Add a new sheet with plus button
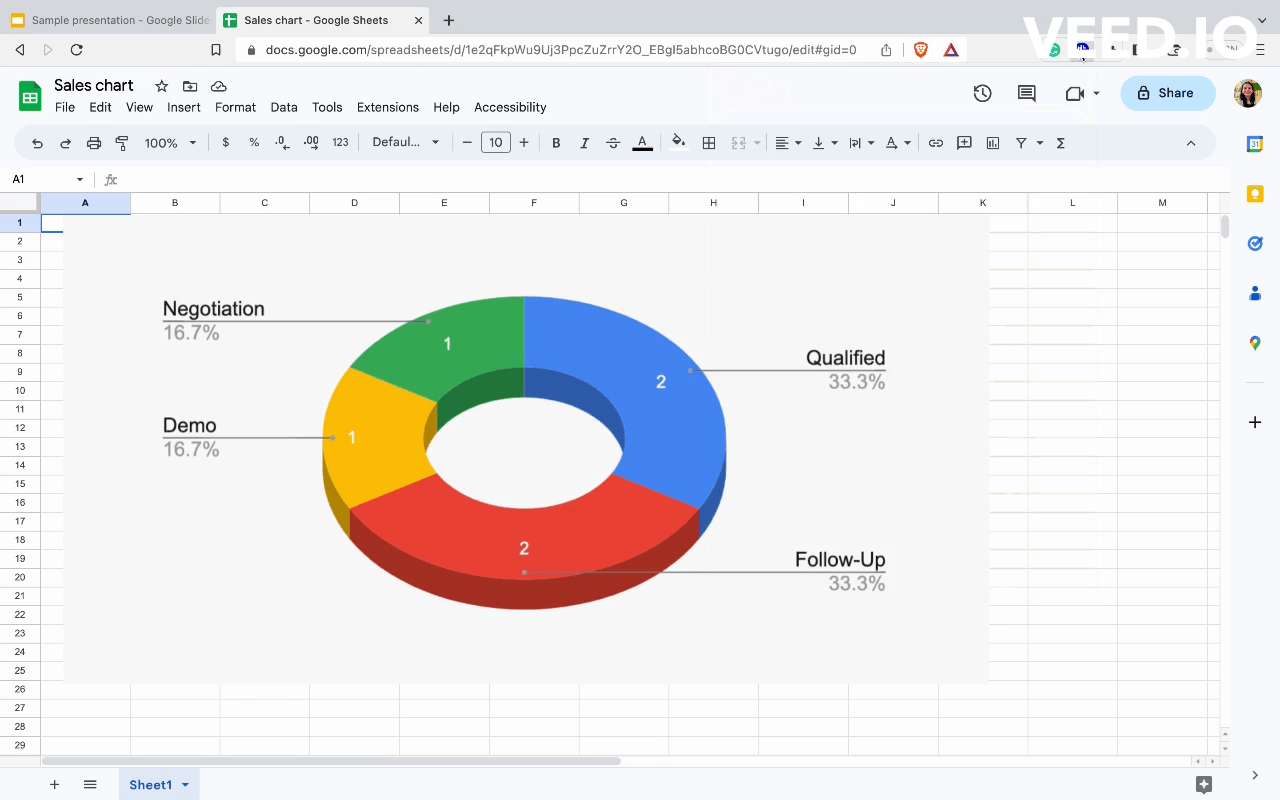This screenshot has height=800, width=1280. tap(54, 785)
